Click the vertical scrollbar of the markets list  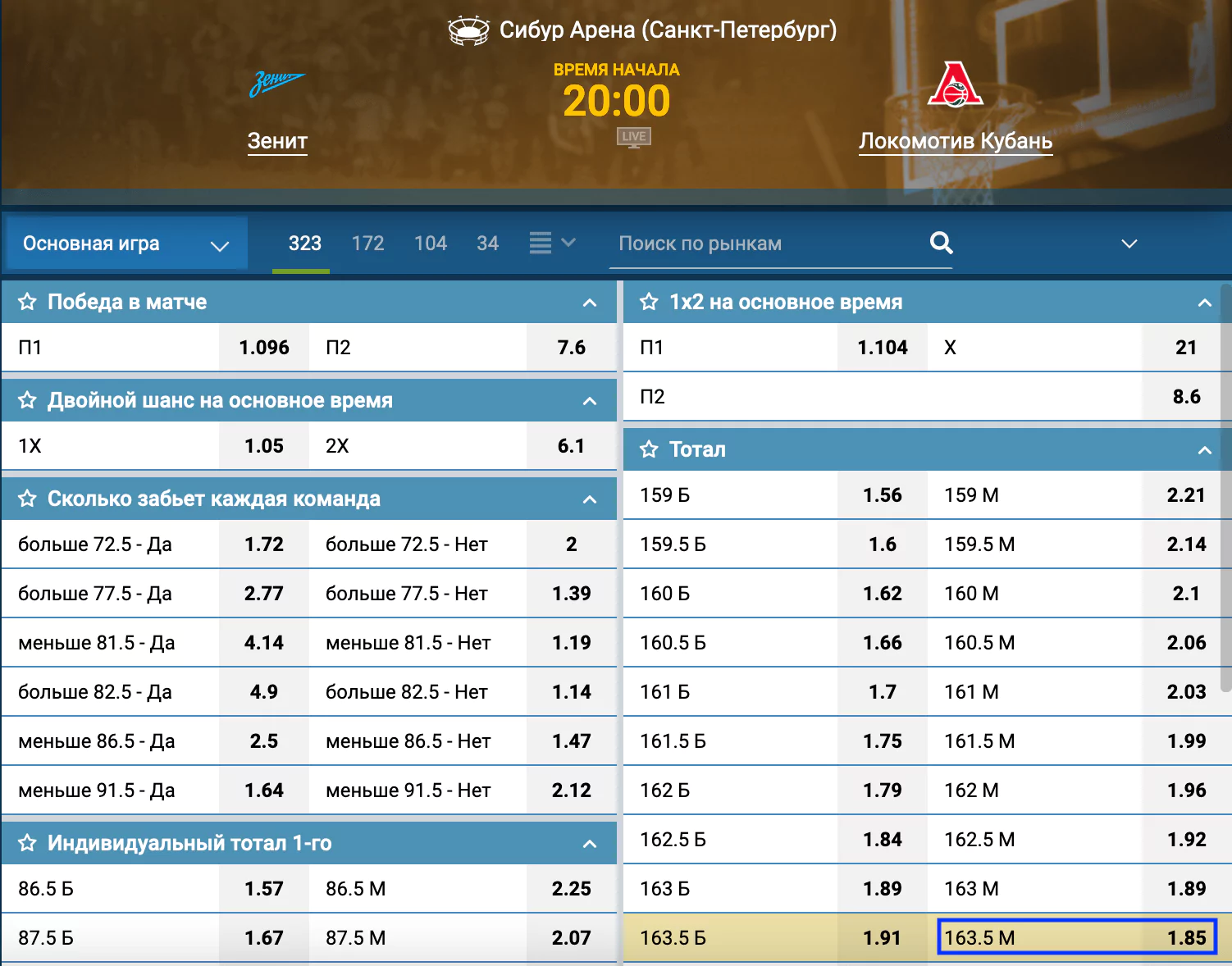click(1226, 488)
